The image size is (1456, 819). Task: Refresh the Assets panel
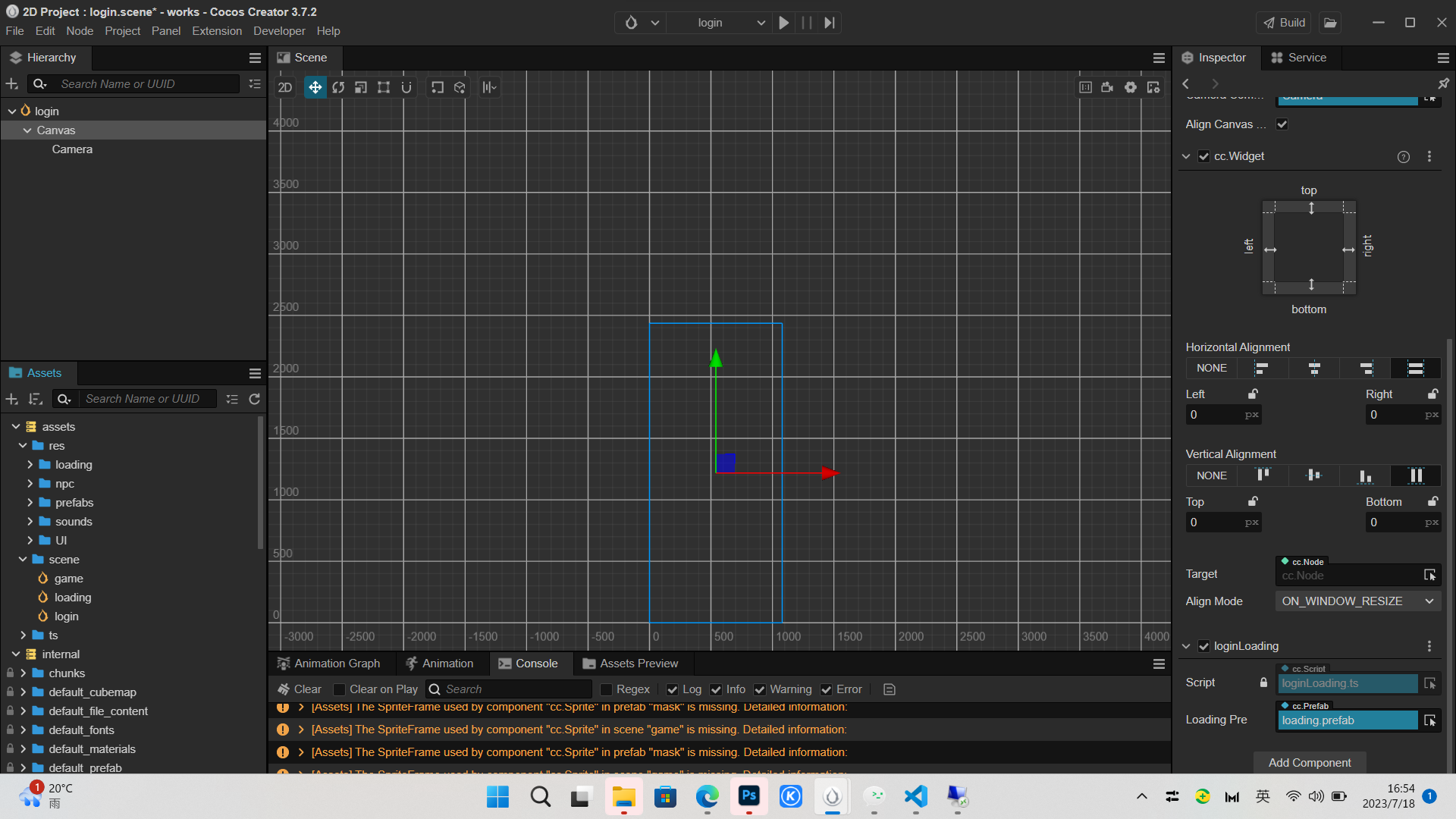pyautogui.click(x=255, y=399)
